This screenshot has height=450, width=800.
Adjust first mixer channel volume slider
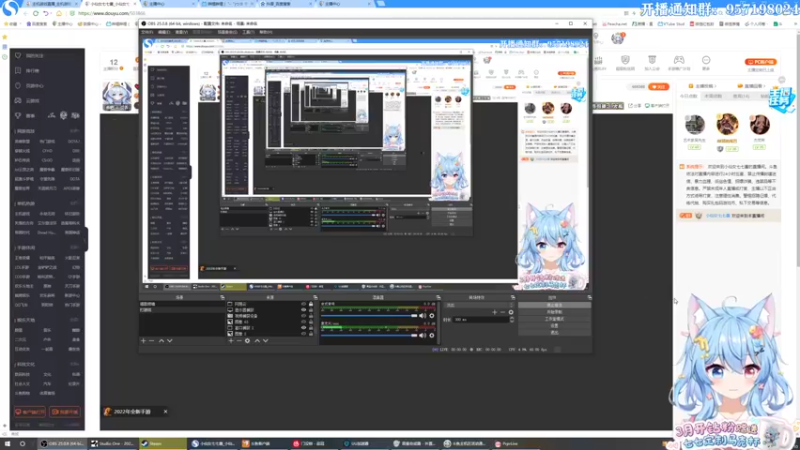coord(369,316)
